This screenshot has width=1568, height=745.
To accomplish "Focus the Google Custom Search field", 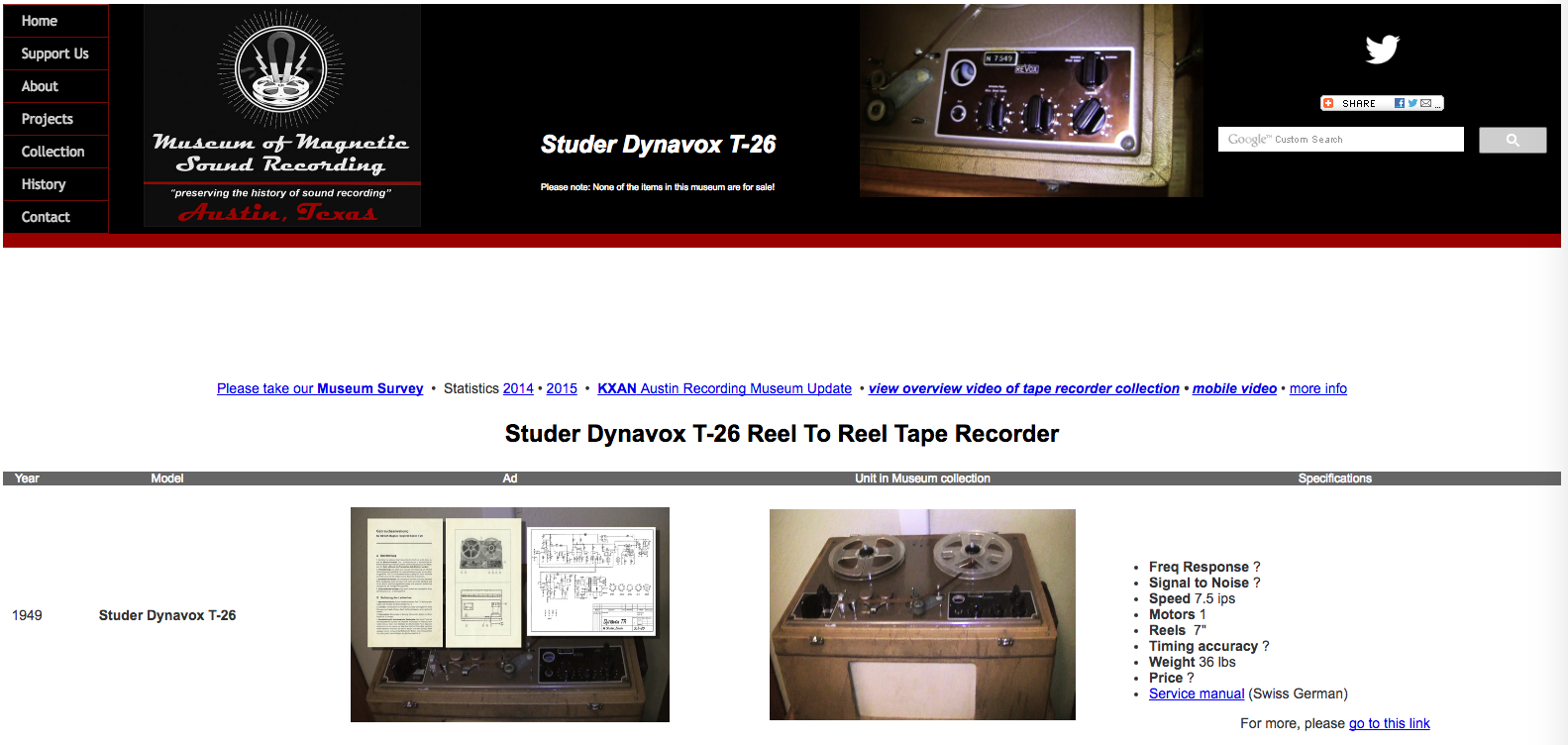I will pyautogui.click(x=1340, y=140).
